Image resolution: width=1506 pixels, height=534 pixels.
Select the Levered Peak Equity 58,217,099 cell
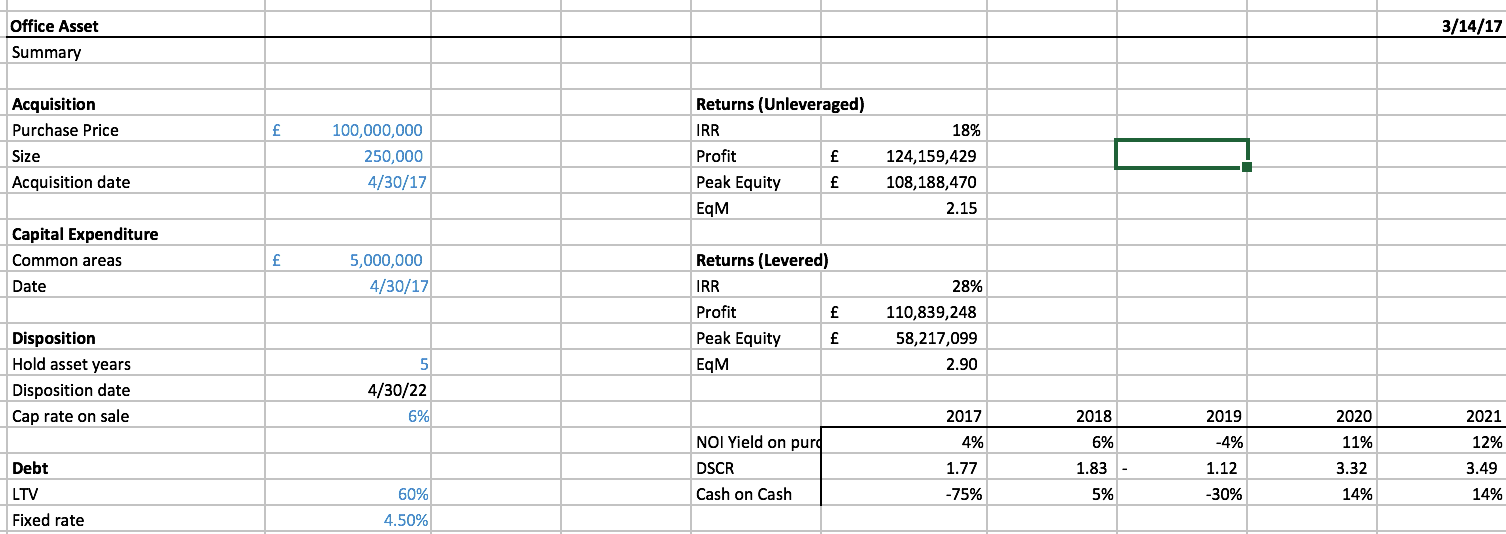point(903,338)
